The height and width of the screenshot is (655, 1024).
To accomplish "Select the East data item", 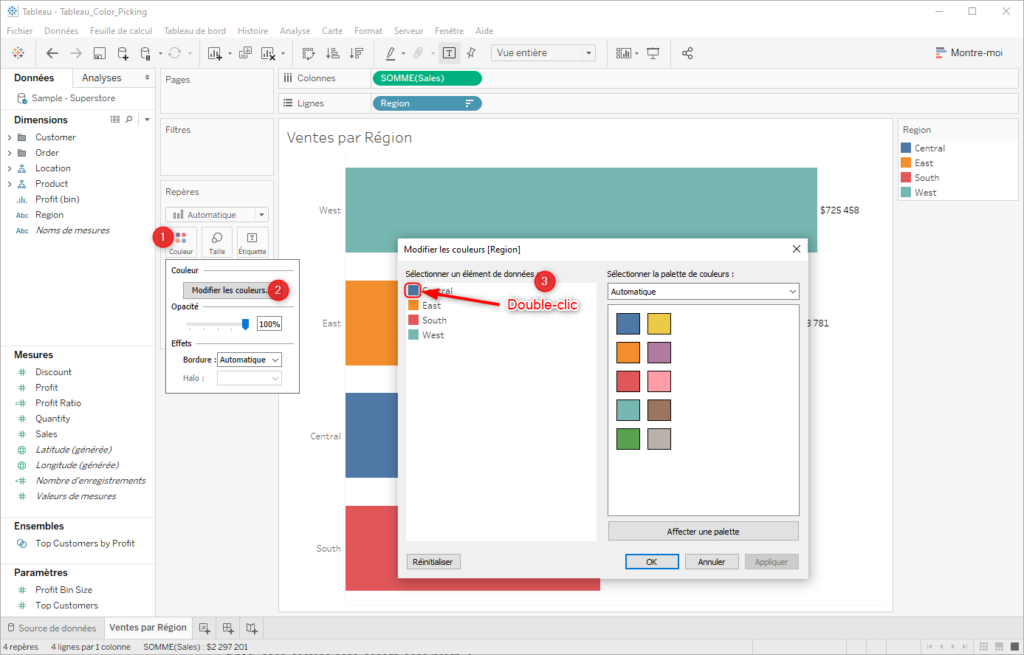I will click(x=431, y=306).
